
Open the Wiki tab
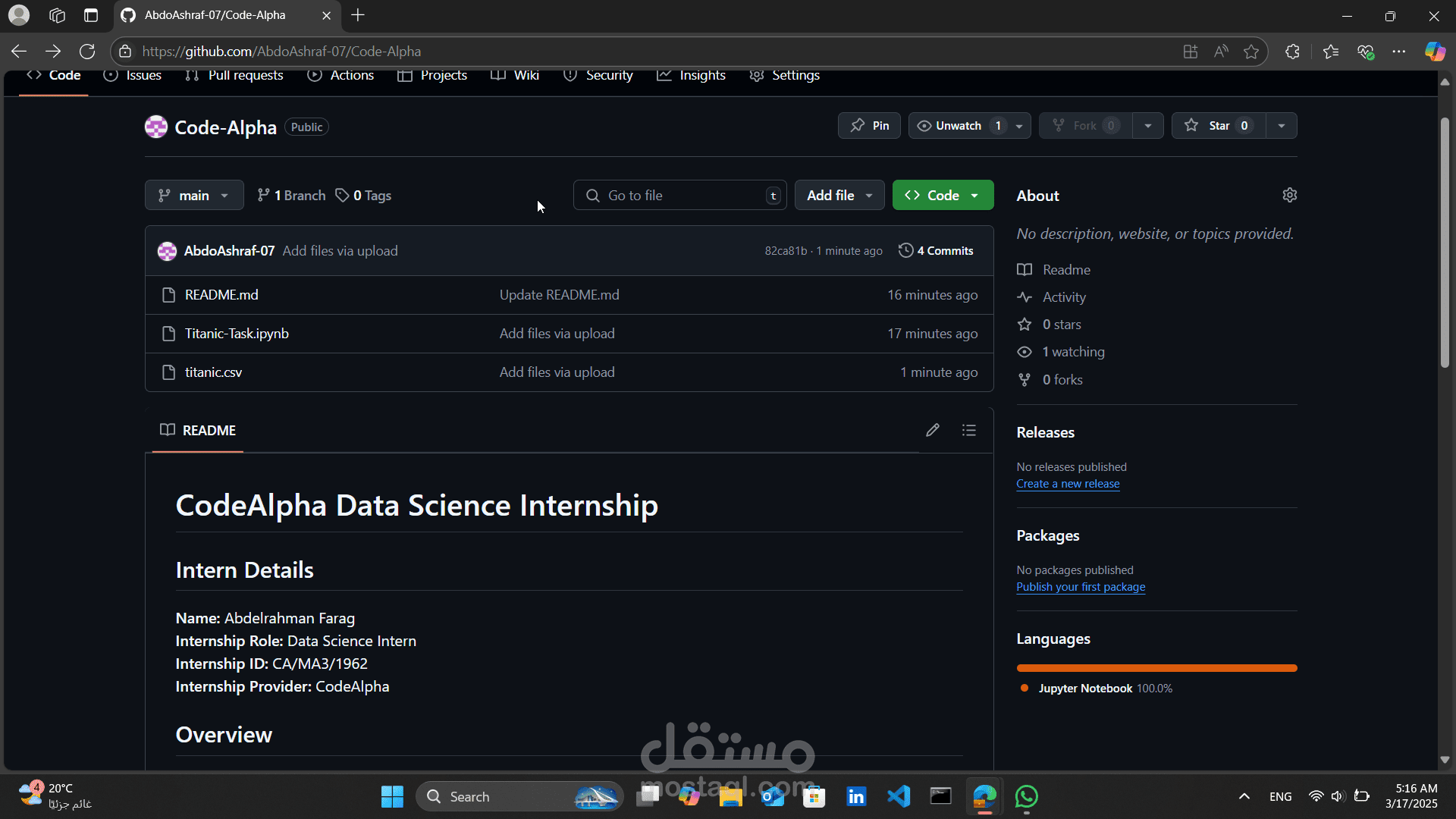(x=515, y=75)
